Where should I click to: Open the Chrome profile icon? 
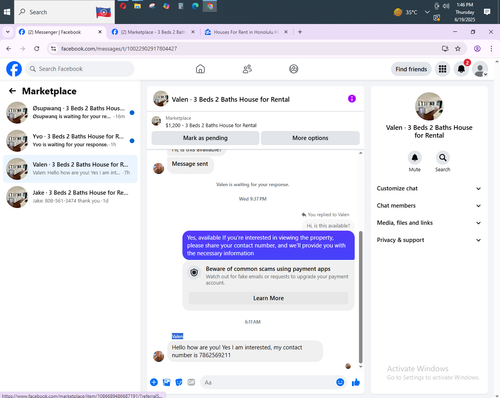[x=477, y=49]
